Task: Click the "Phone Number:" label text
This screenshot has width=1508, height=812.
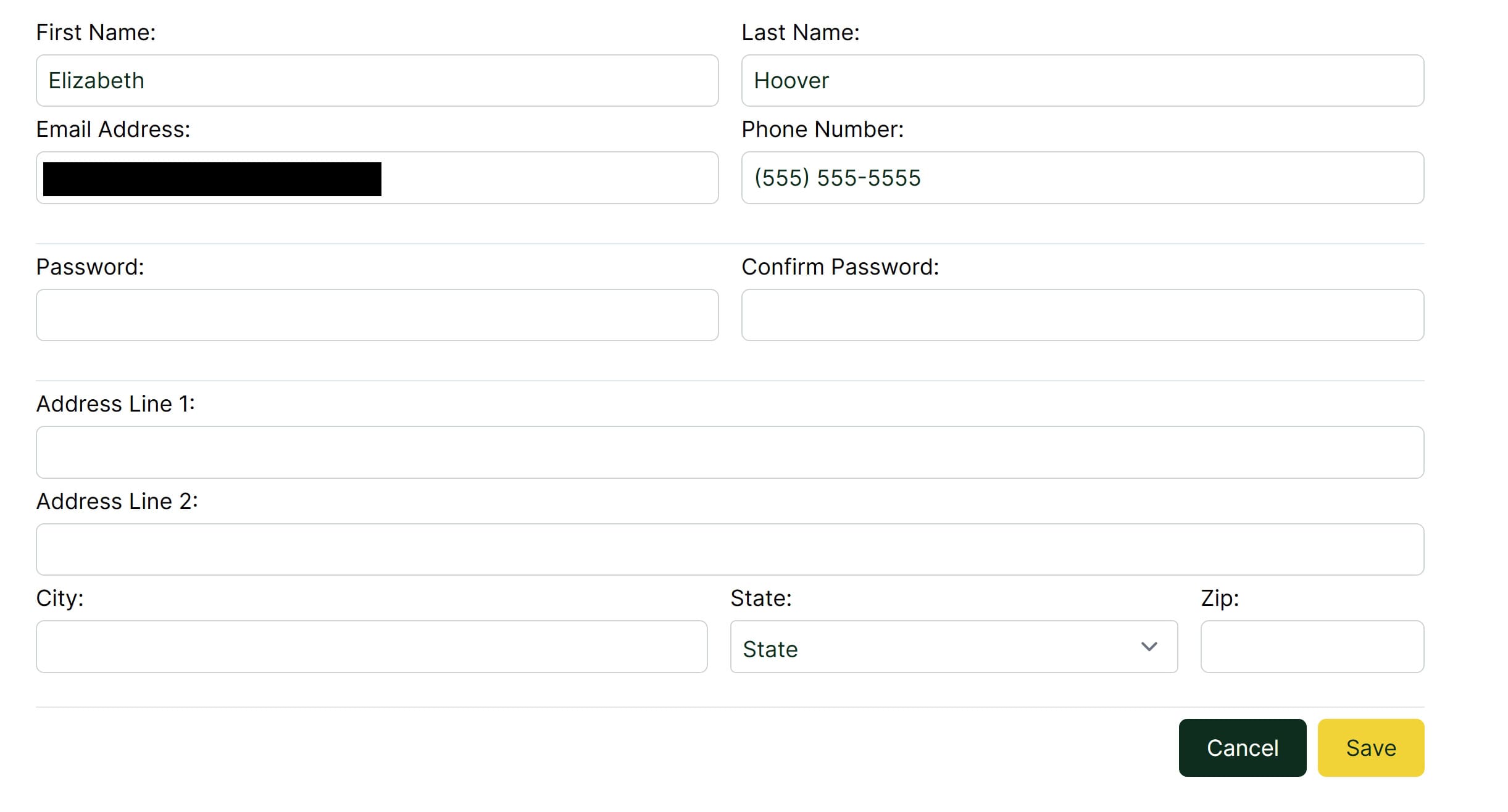Action: tap(822, 130)
